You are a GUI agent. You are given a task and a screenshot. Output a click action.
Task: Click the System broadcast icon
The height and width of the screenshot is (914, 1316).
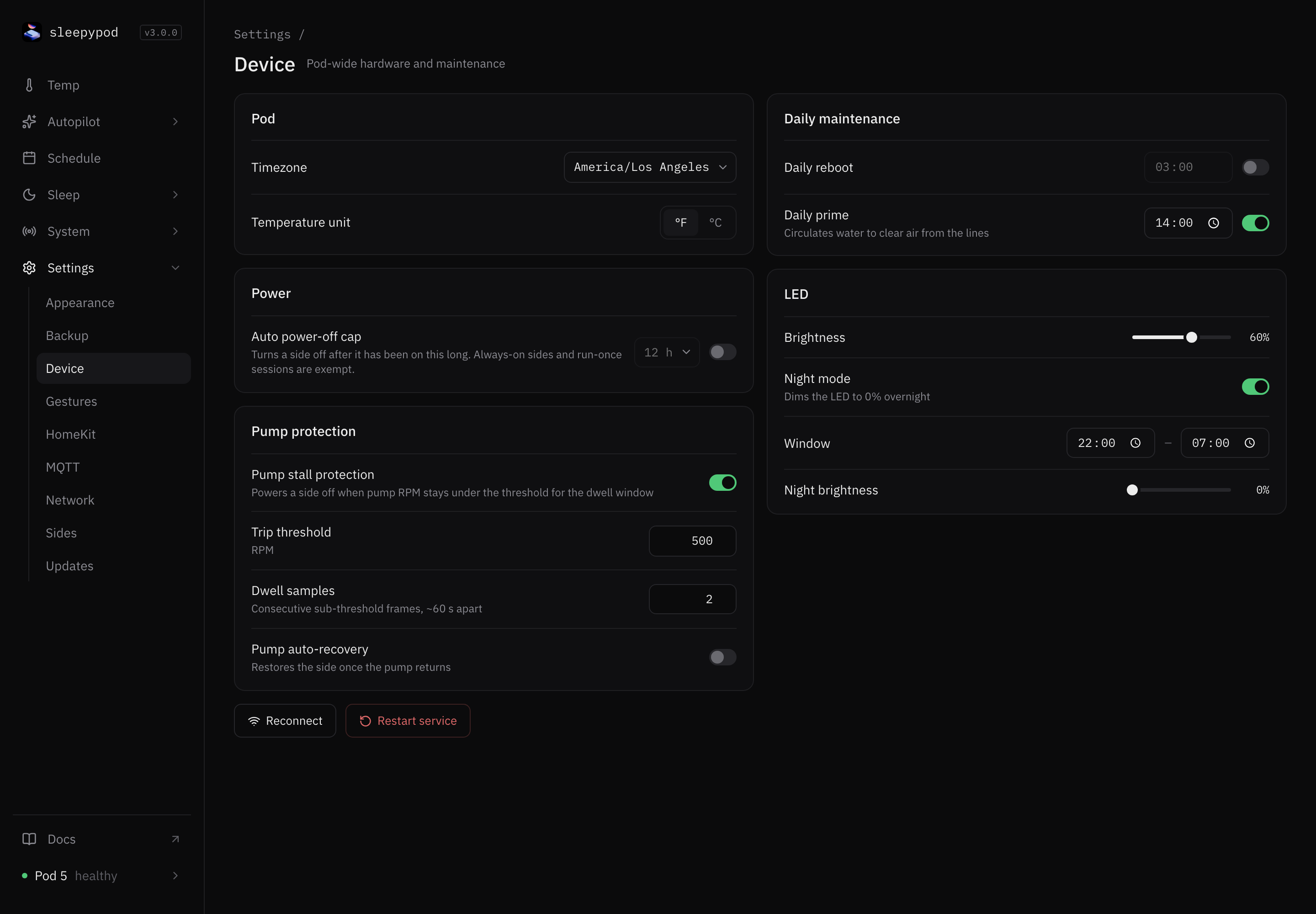(29, 231)
